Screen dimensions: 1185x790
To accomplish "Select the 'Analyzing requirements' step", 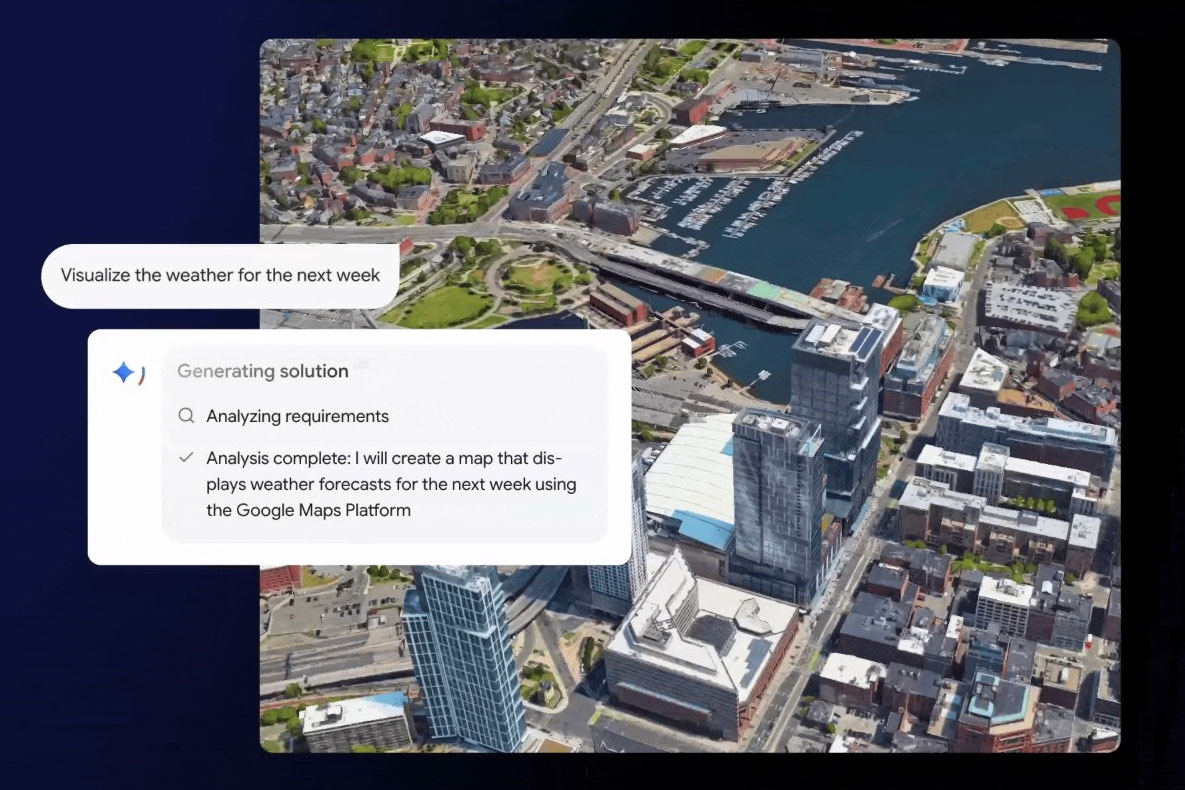I will [x=297, y=416].
